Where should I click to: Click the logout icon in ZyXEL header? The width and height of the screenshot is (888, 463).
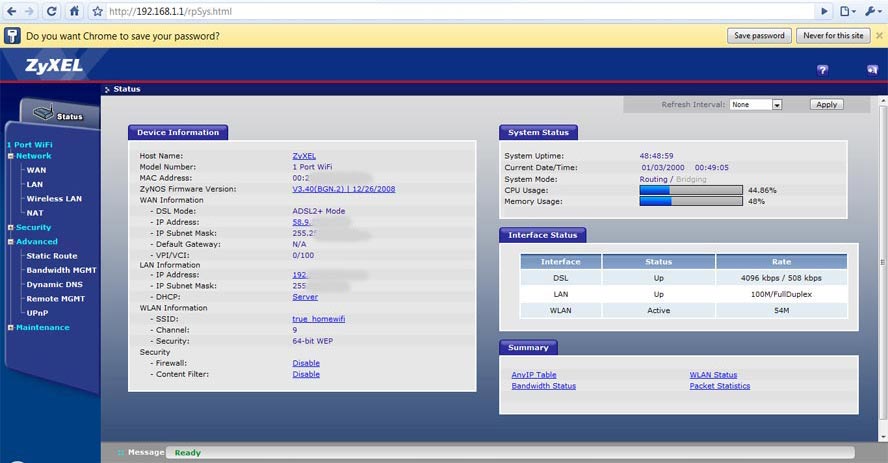tap(872, 70)
